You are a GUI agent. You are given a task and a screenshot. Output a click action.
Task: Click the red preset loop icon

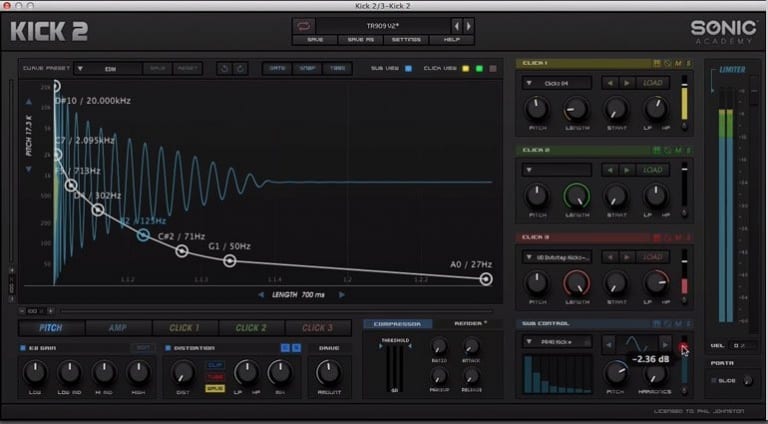point(305,25)
